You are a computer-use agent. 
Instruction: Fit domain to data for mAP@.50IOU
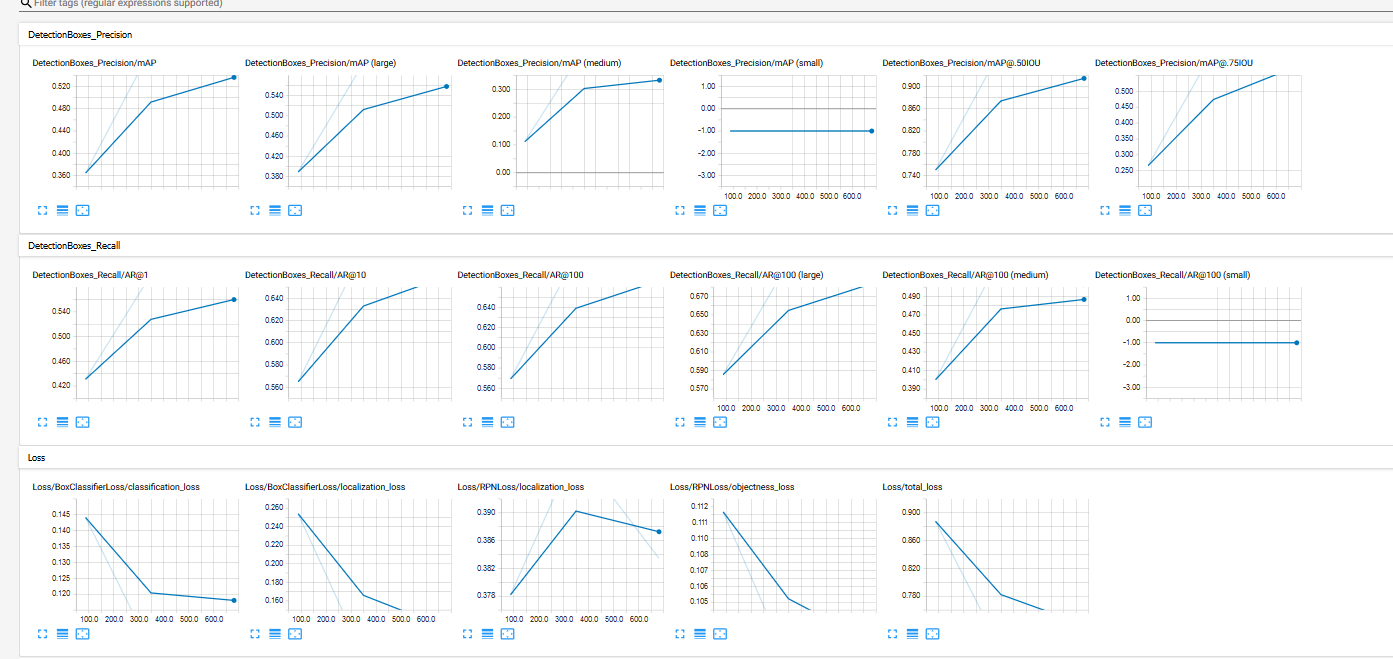coord(932,210)
